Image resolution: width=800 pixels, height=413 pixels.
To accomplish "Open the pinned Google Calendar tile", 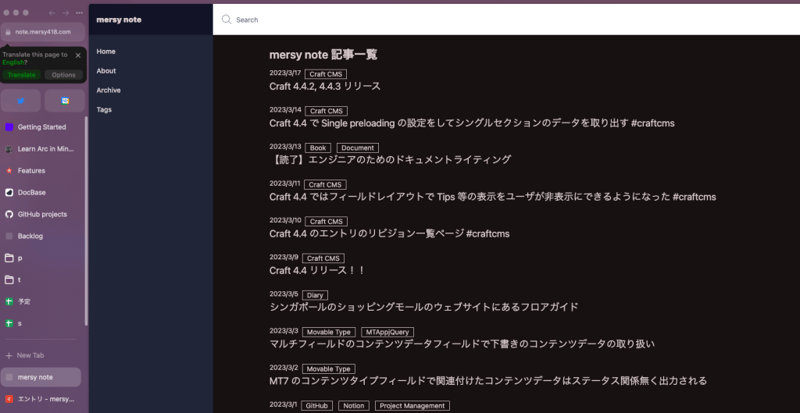I will (x=65, y=101).
